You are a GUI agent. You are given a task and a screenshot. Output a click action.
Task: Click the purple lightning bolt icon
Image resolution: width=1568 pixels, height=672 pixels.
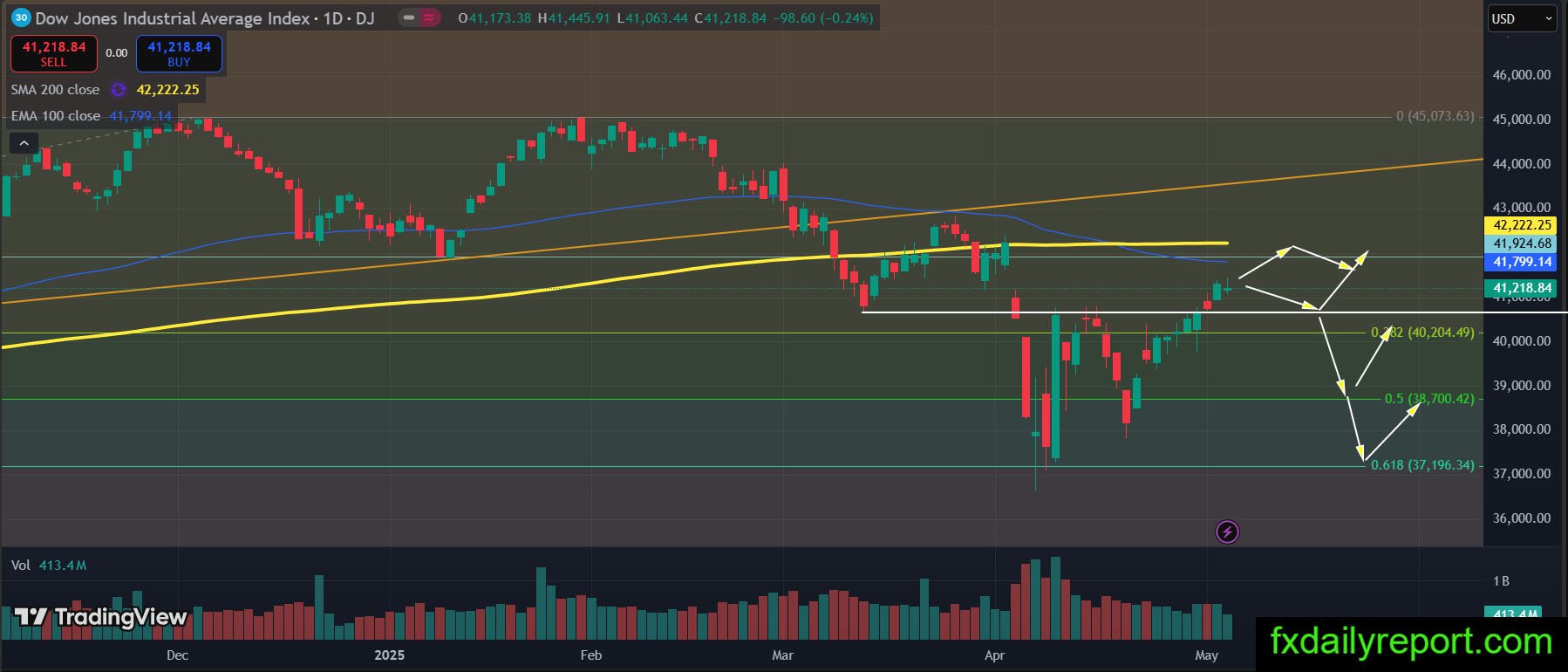pos(1227,531)
